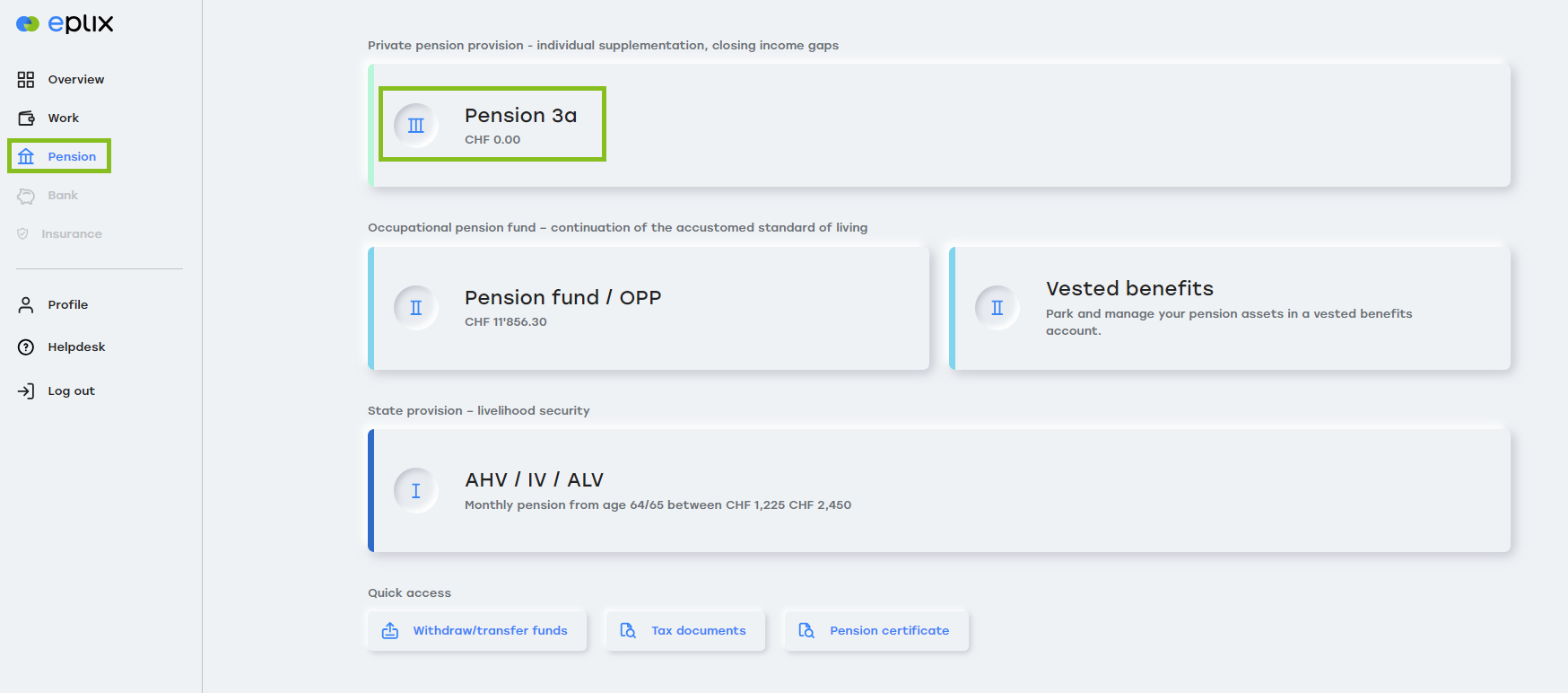Open the Pension certificate button
This screenshot has height=693, width=1568.
point(876,631)
